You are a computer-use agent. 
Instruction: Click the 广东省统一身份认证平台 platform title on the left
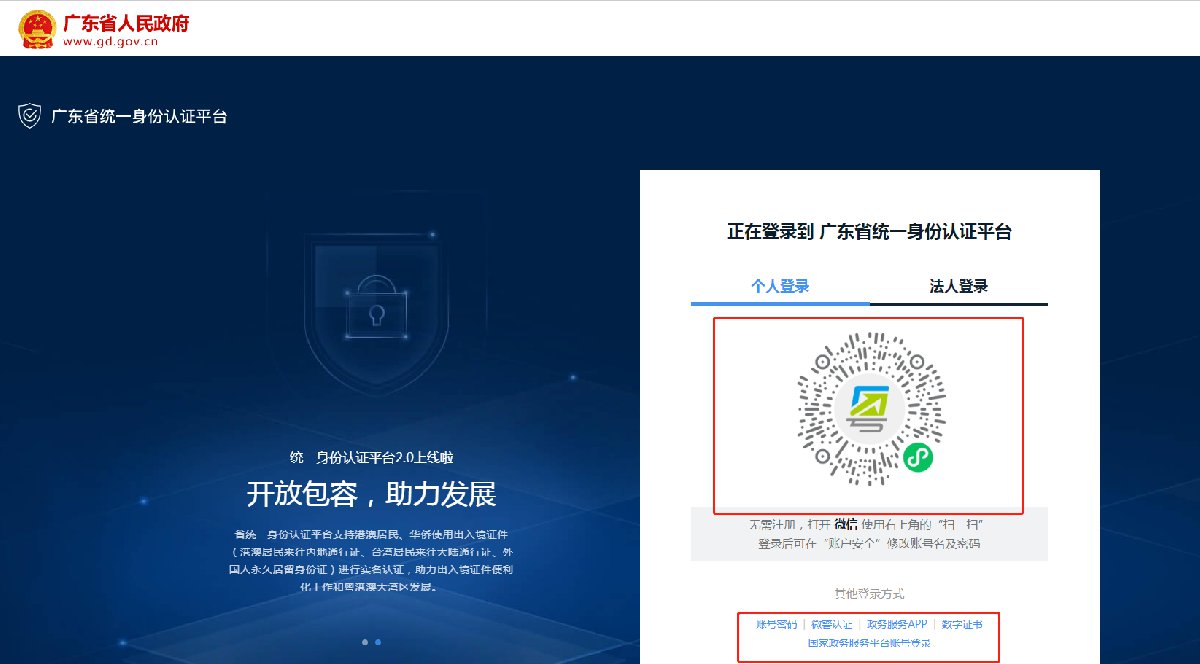(x=139, y=116)
